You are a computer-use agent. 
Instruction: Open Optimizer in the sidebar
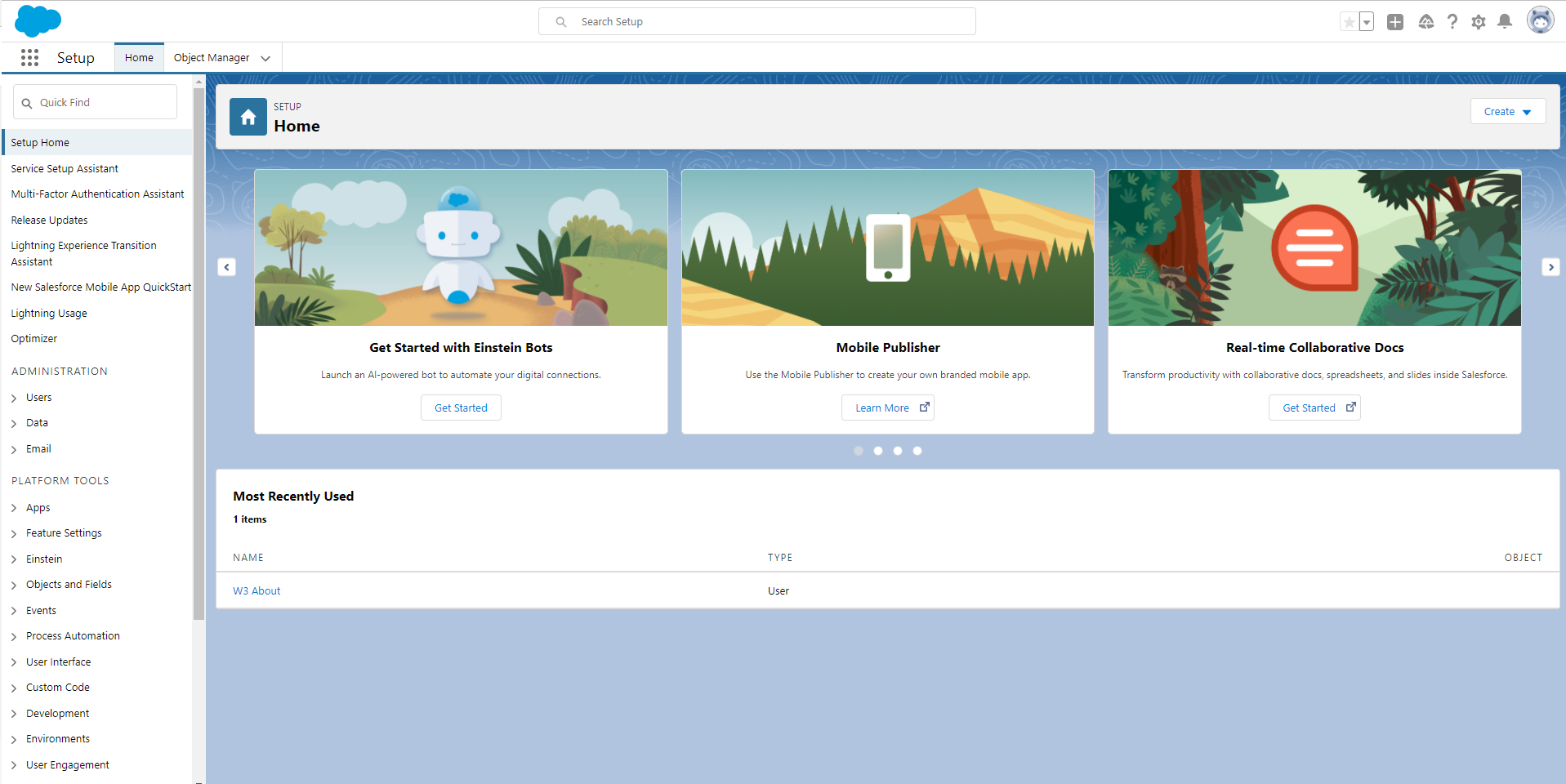coord(33,339)
